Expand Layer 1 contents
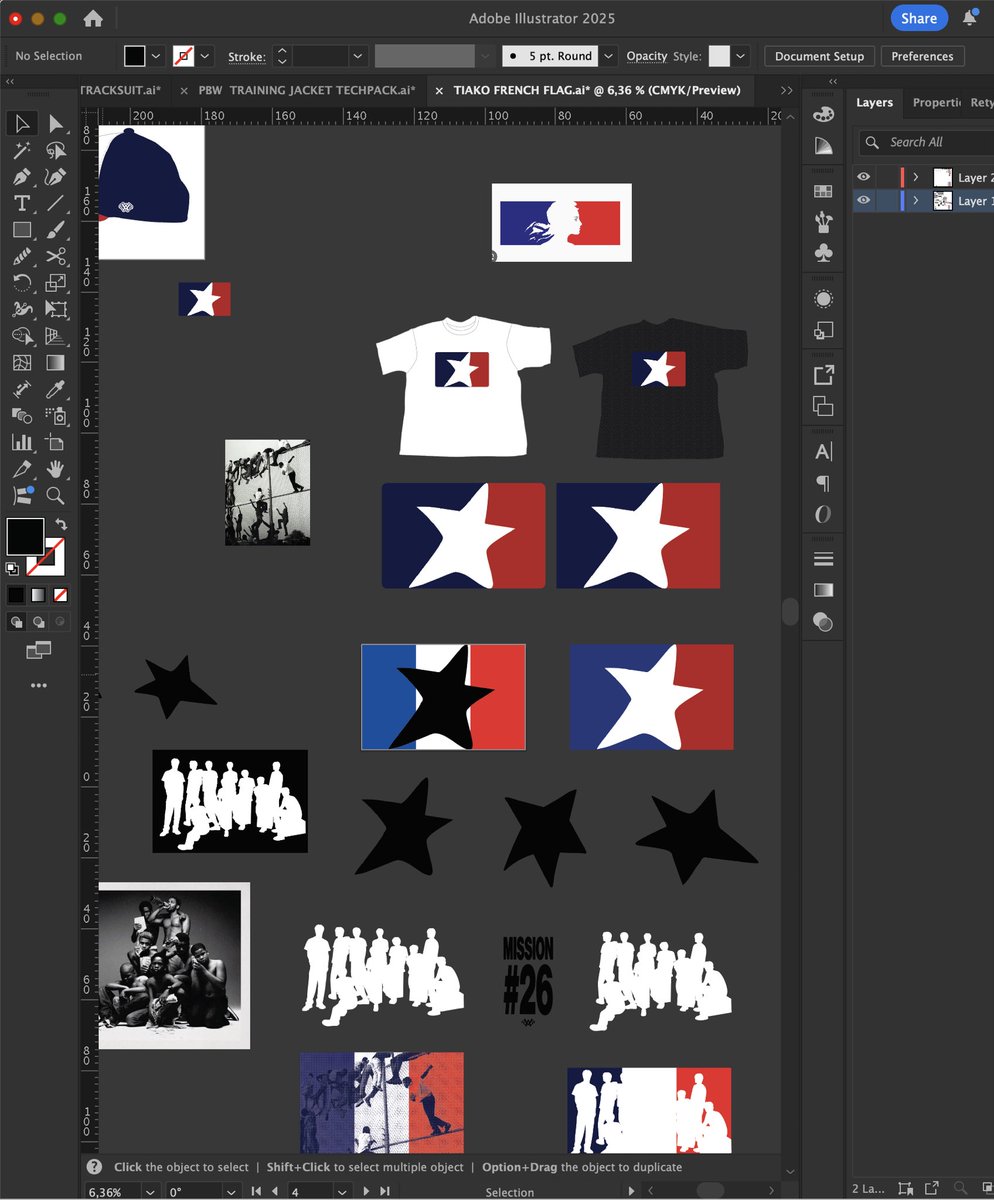 [915, 201]
